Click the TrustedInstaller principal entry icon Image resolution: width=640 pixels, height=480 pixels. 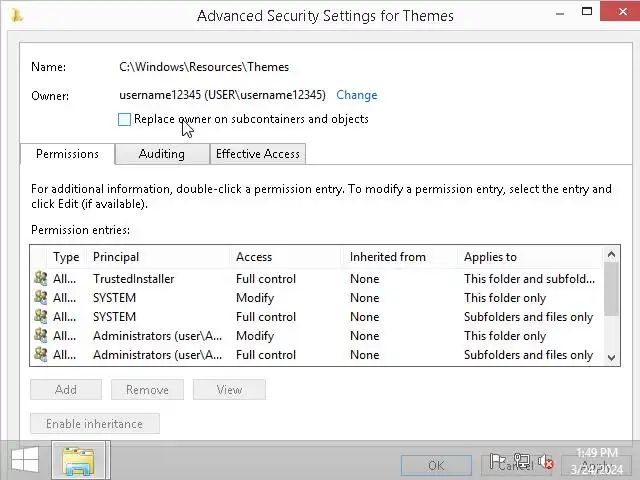point(40,279)
